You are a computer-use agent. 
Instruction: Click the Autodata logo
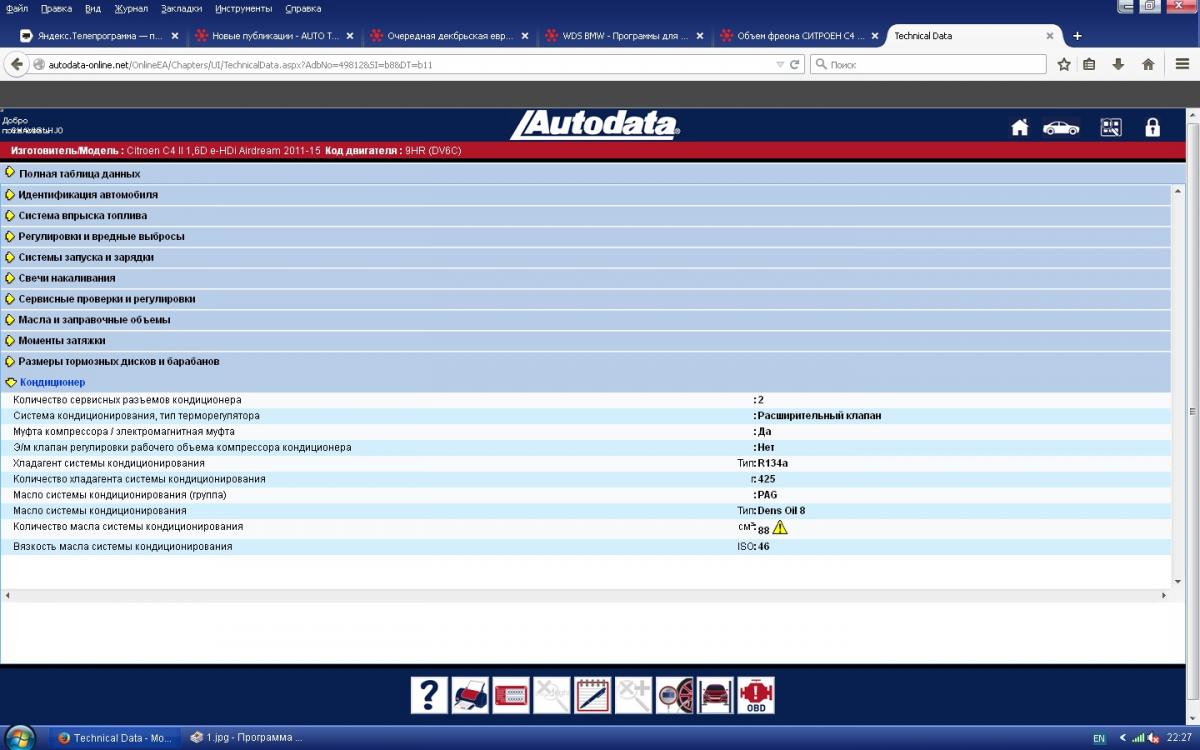(595, 125)
